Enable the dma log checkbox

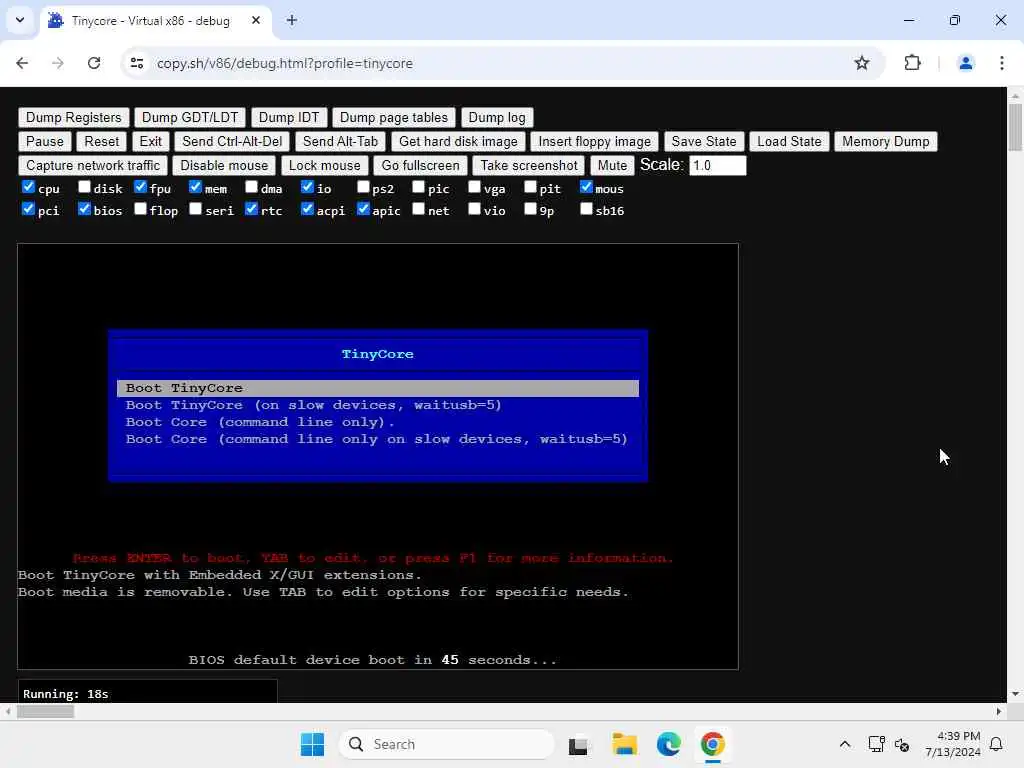pos(251,187)
